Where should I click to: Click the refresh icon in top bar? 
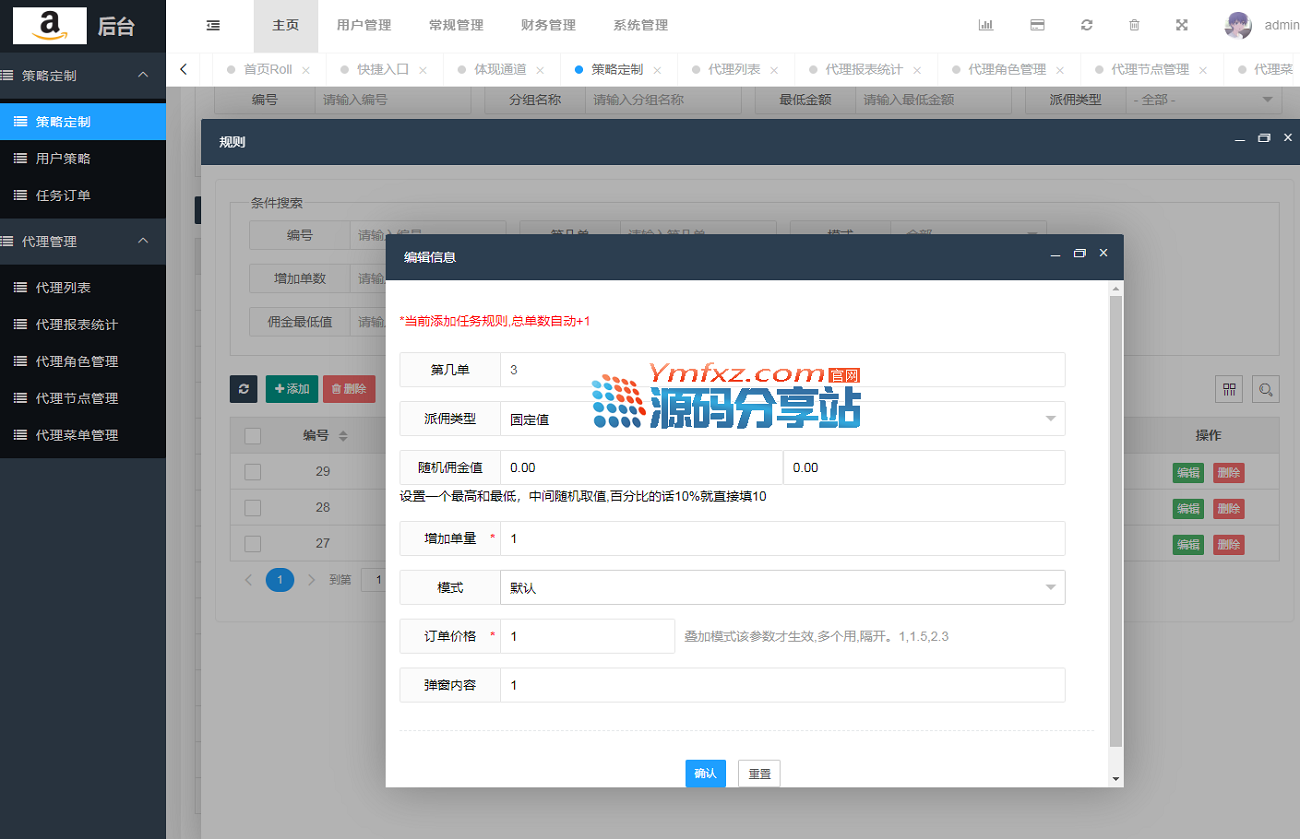tap(1087, 25)
